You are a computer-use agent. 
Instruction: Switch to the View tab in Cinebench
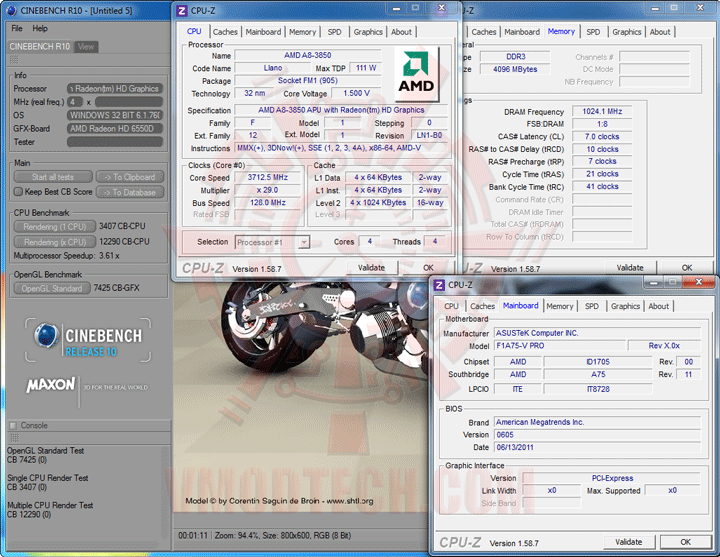coord(86,46)
